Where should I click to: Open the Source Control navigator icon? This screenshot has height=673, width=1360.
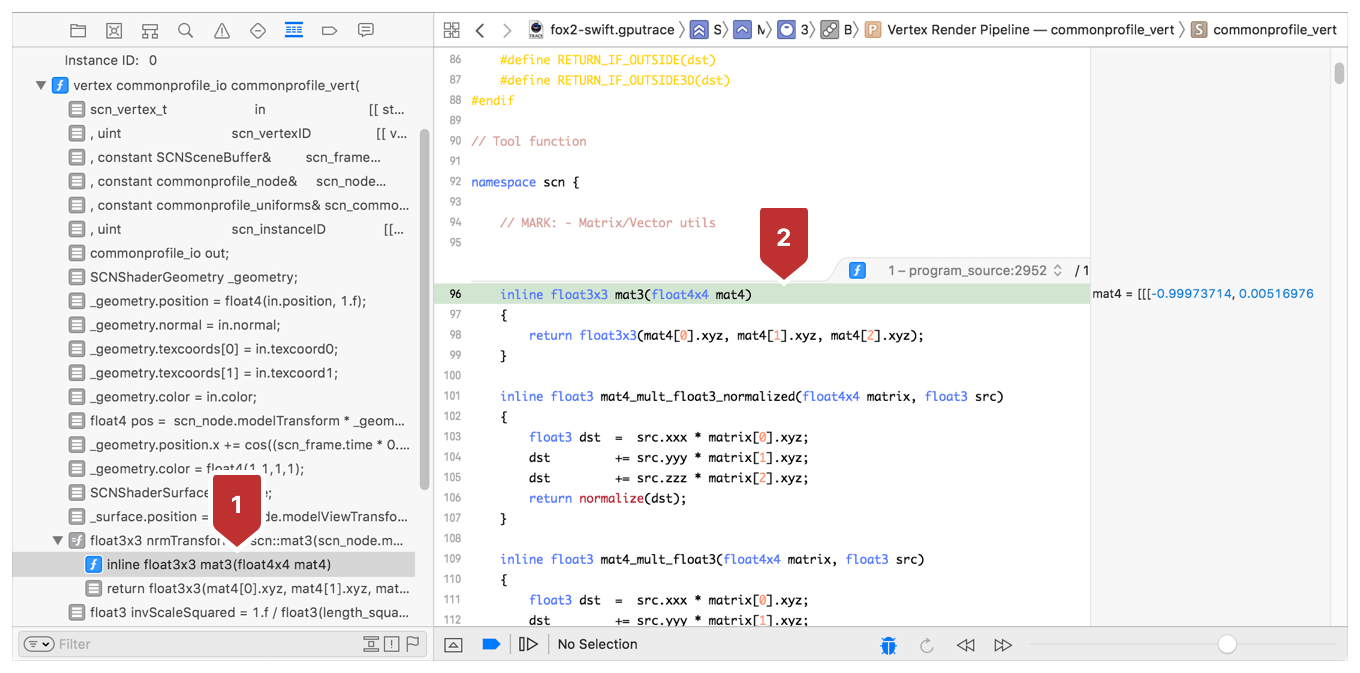point(114,31)
